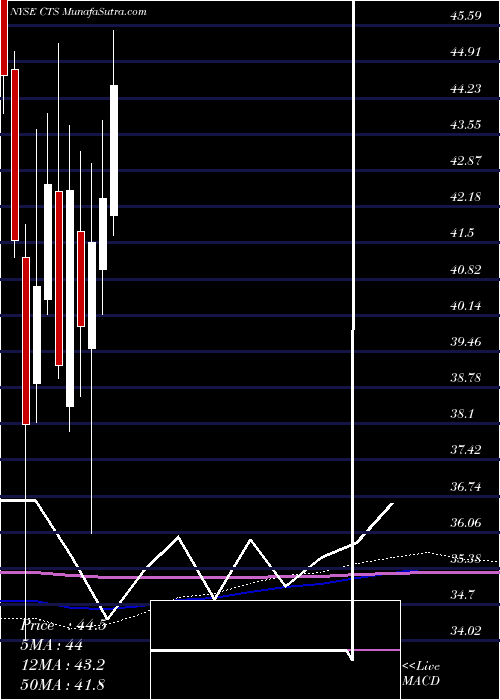
Task: Click the 40.82 price axis label
Action: click(466, 269)
